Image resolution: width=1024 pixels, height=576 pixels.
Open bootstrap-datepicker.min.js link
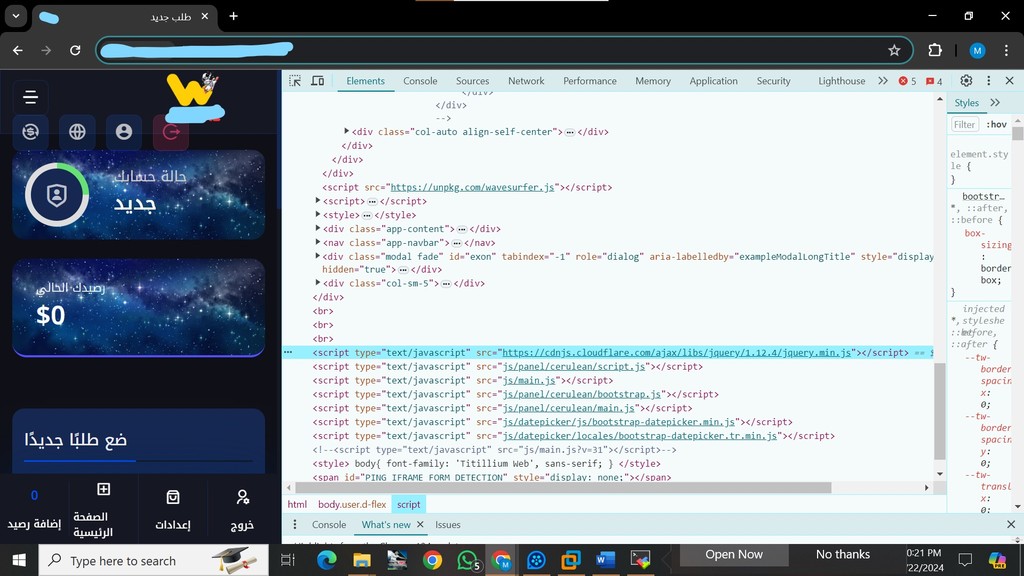[618, 422]
